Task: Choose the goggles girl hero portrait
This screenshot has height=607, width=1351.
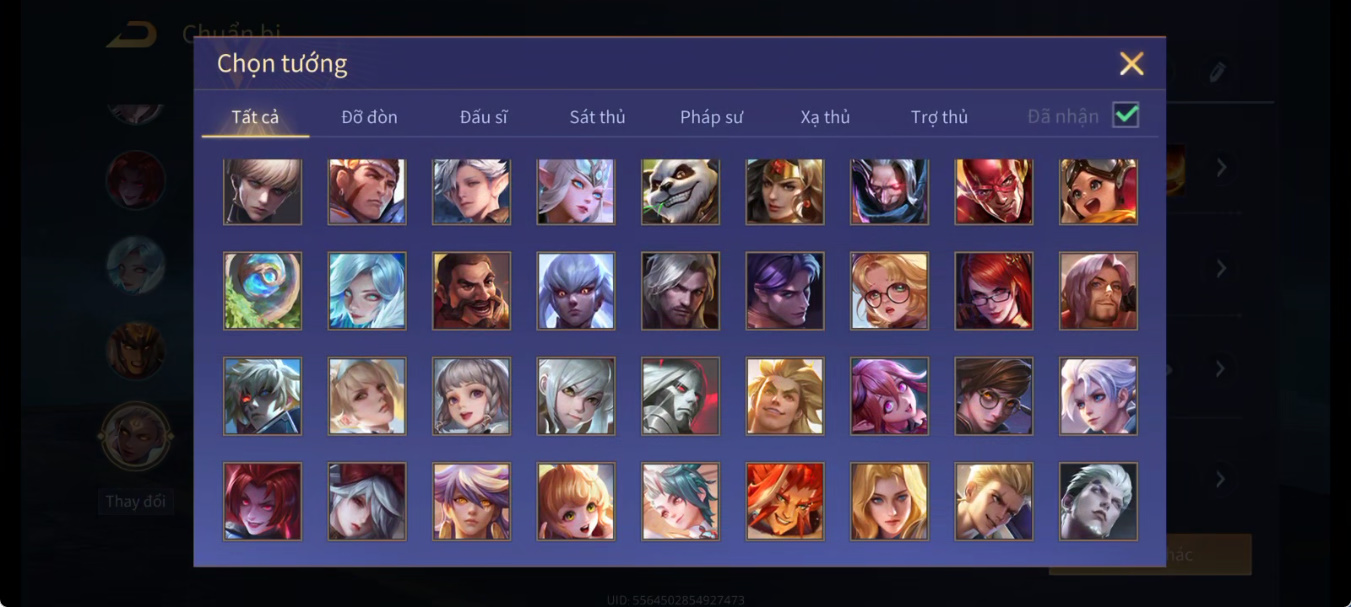Action: (1098, 191)
